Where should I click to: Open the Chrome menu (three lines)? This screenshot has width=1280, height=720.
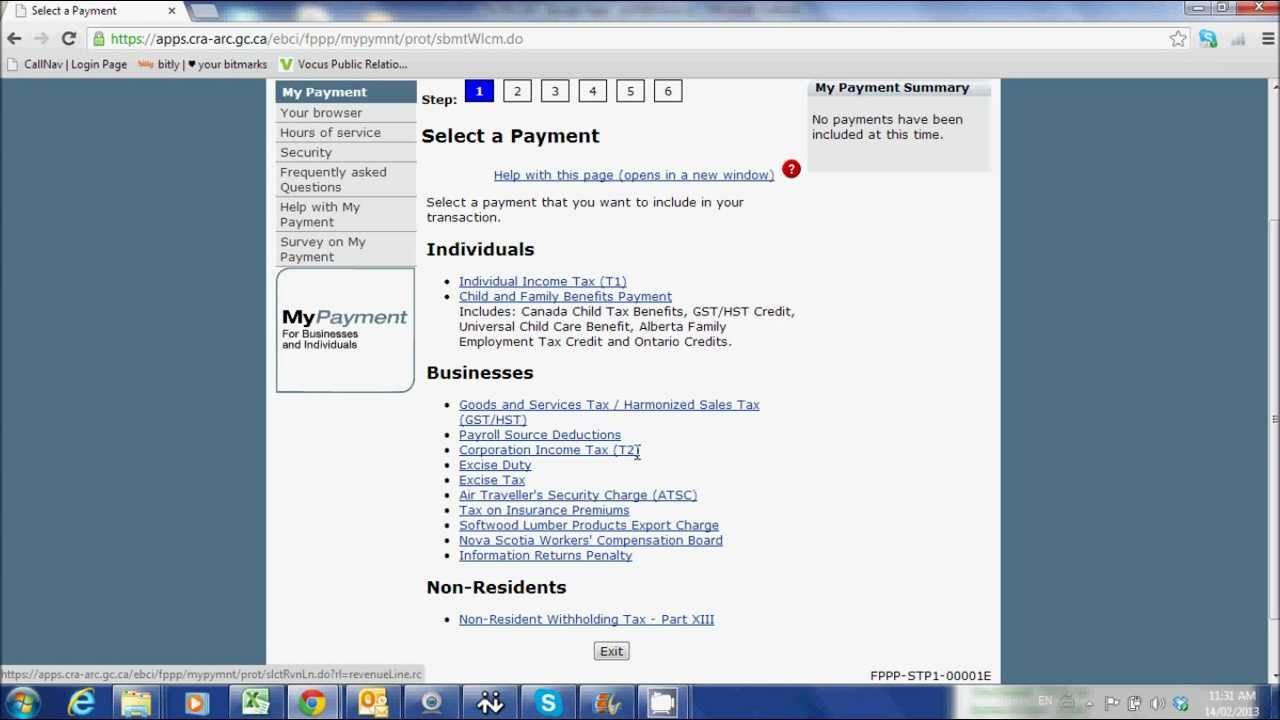point(1267,39)
